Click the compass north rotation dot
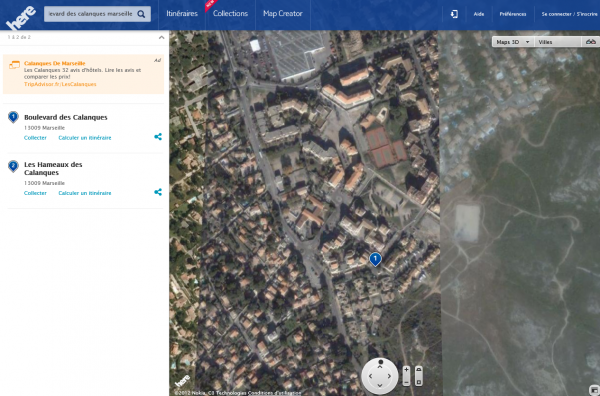 coord(380,361)
